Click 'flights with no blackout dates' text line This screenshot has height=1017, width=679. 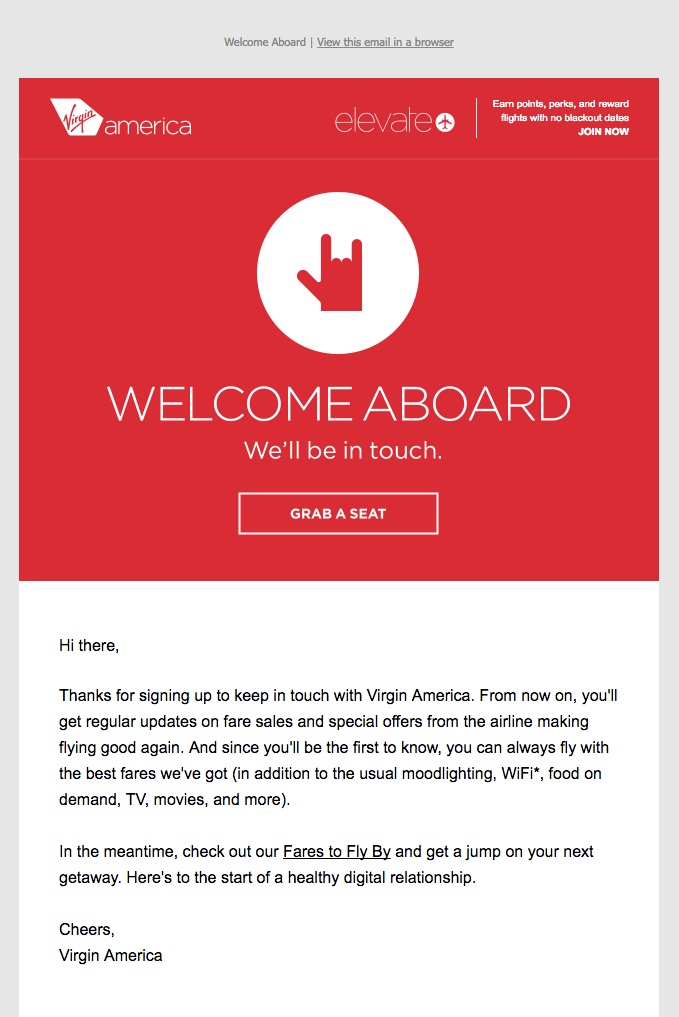[x=564, y=117]
